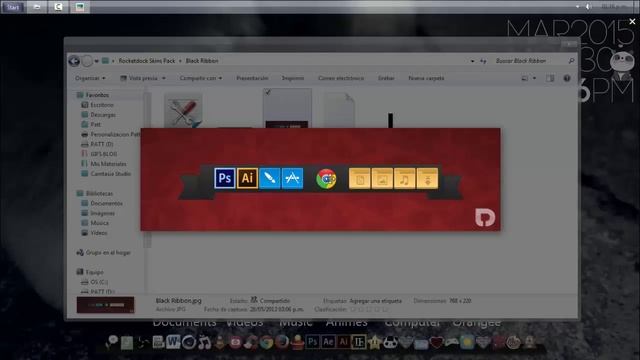Open Photoshop from the bottom dock
This screenshot has height=360, width=640.
[x=313, y=342]
